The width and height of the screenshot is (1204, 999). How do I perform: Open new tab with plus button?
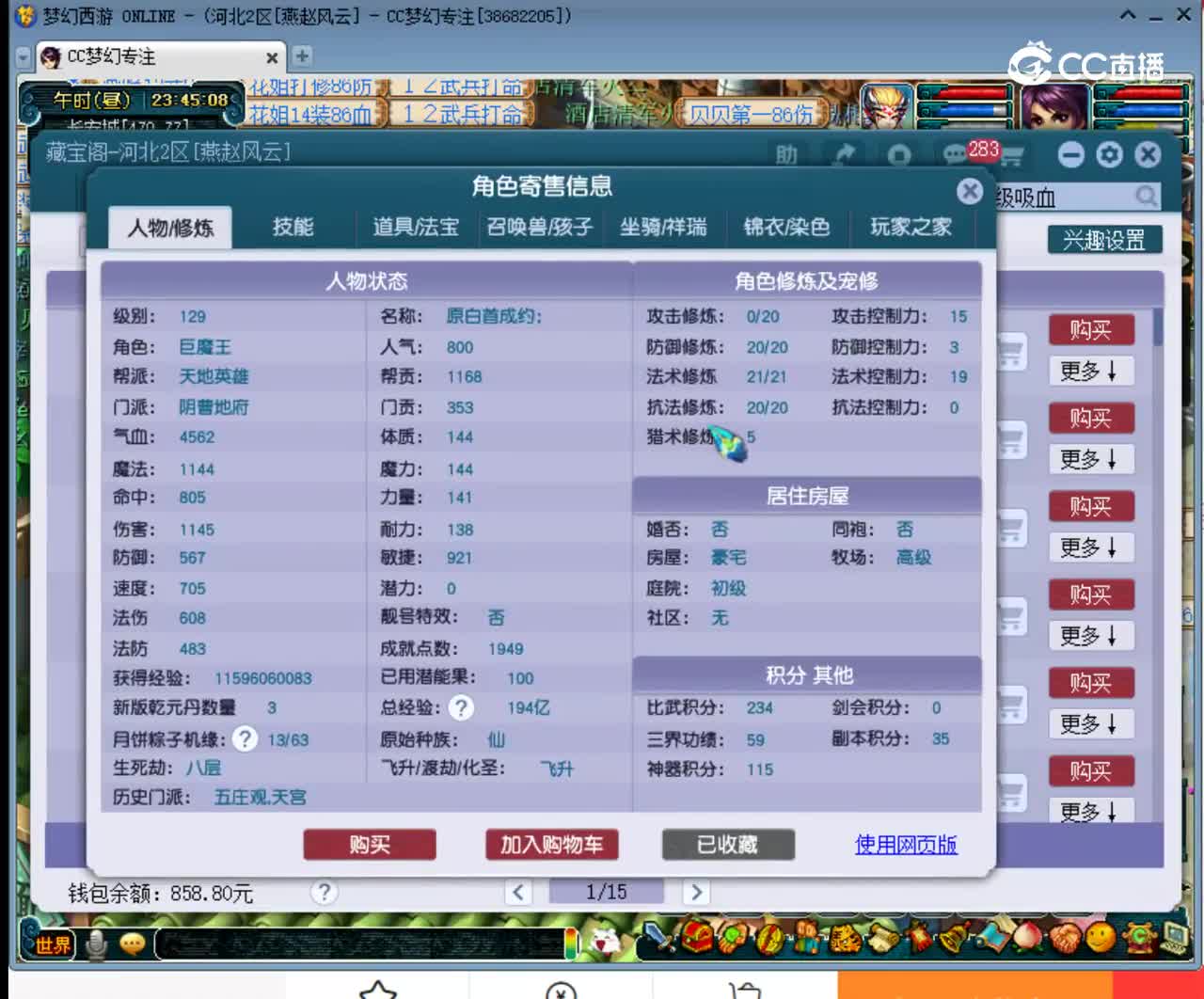[x=302, y=56]
